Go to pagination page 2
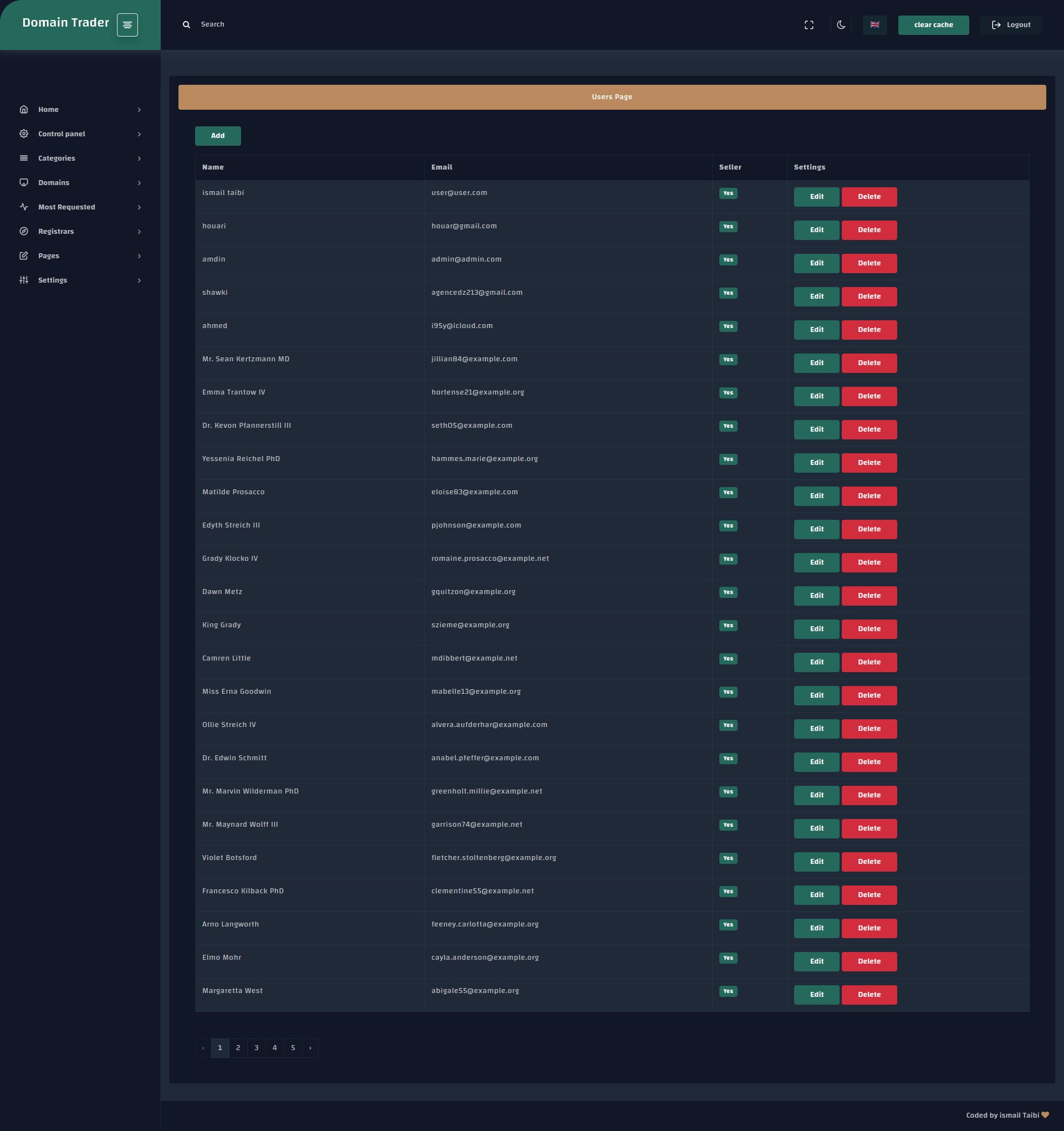Image resolution: width=1064 pixels, height=1131 pixels. 238,1048
